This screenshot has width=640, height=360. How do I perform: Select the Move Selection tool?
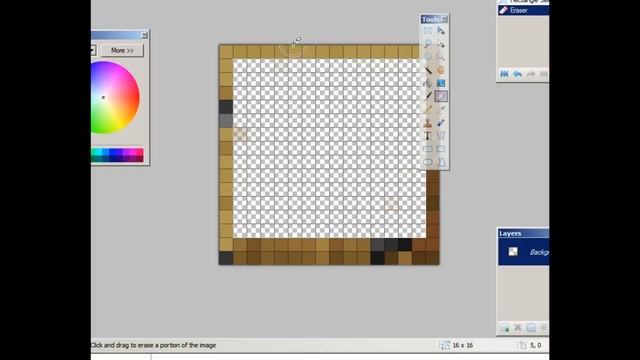tap(441, 44)
